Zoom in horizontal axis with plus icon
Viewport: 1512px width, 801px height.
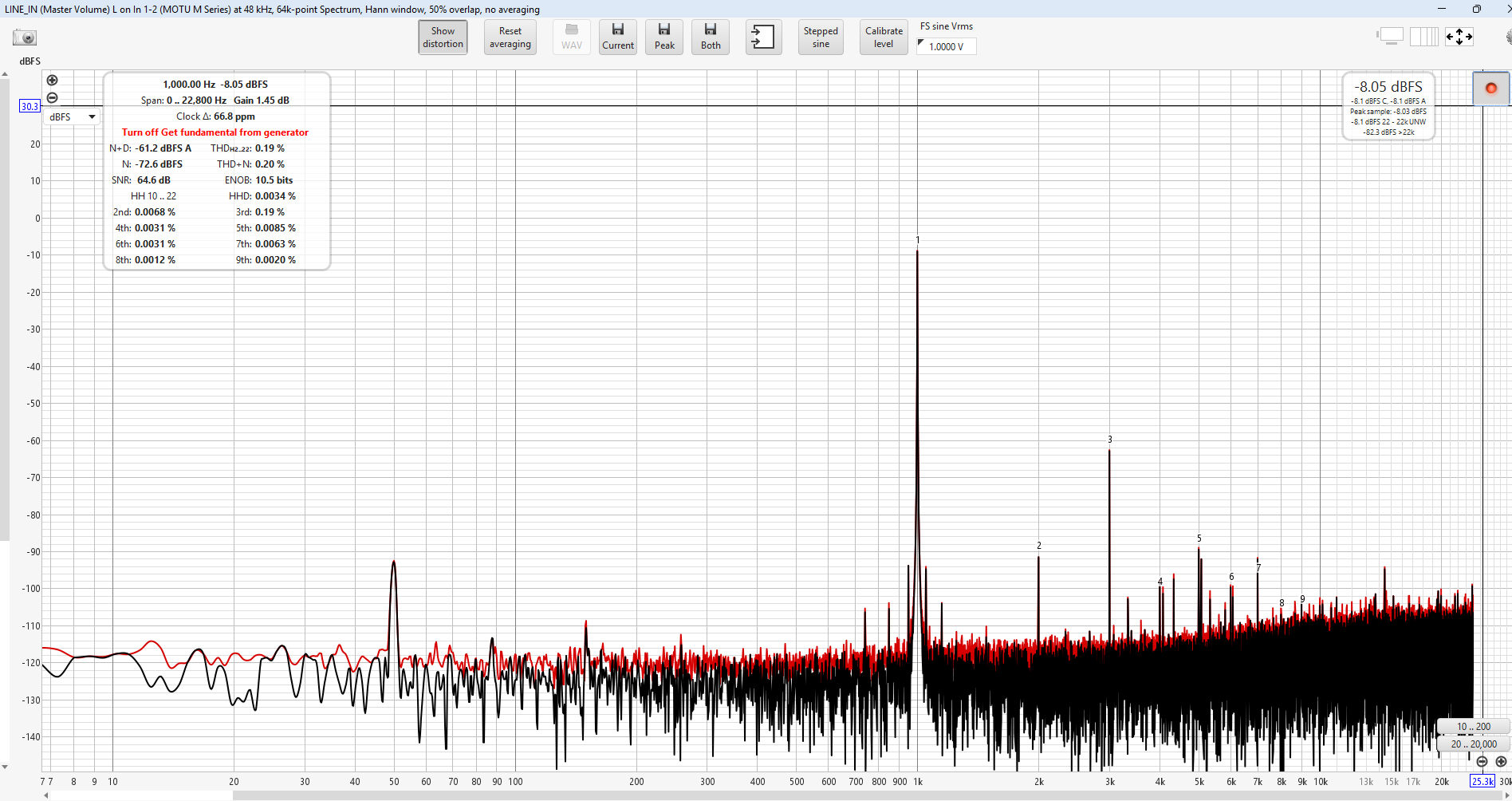1501,761
